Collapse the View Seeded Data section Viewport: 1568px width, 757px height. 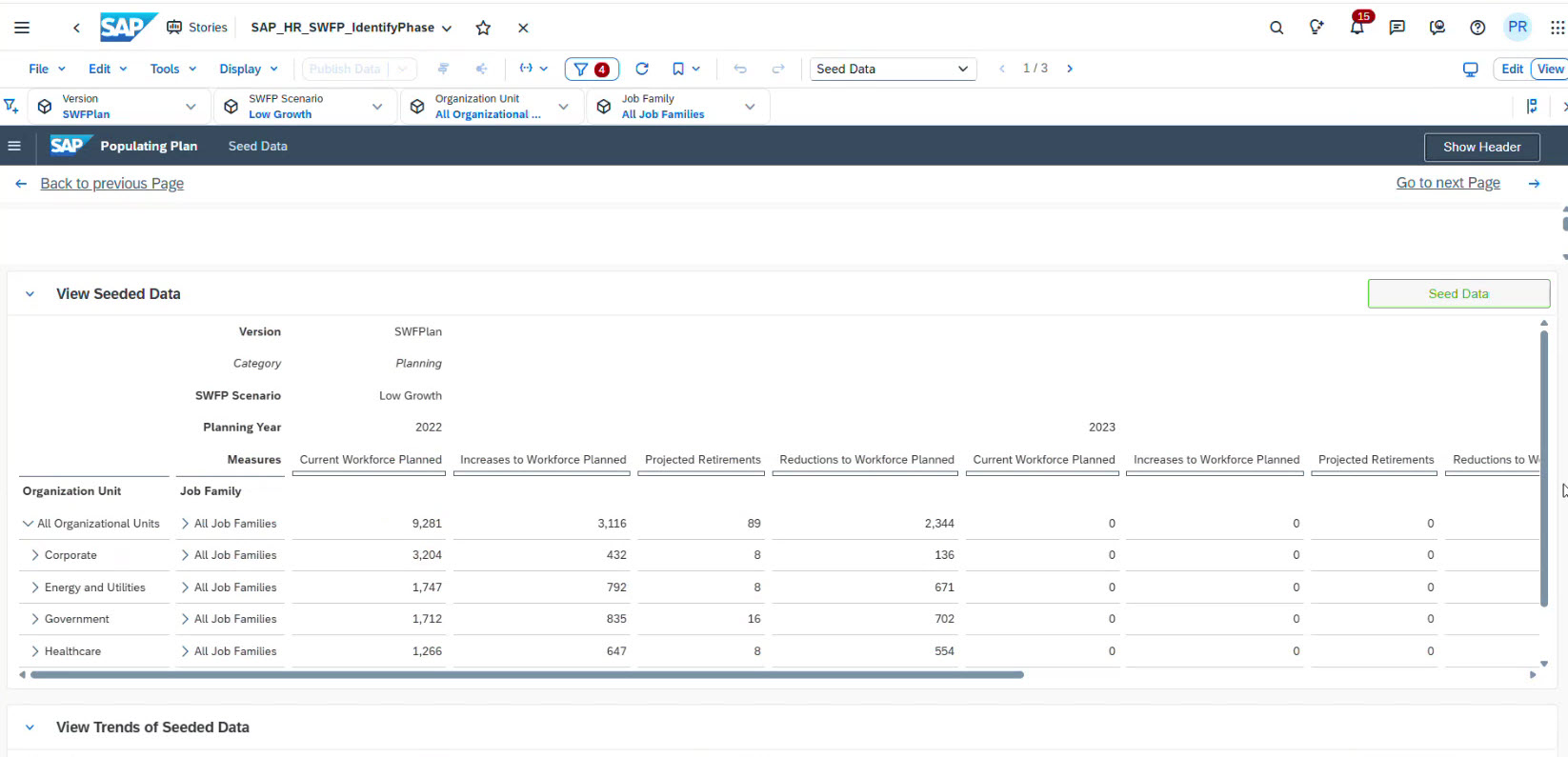30,294
